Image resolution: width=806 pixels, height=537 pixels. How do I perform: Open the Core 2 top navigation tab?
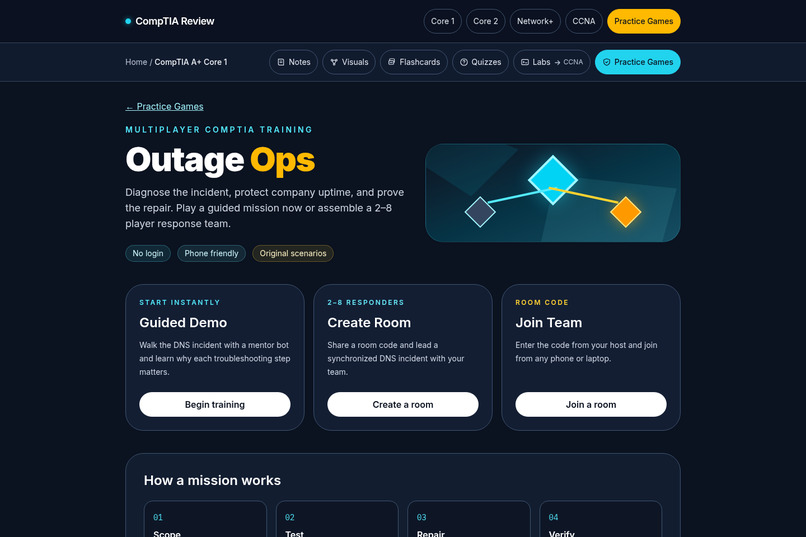coord(485,21)
